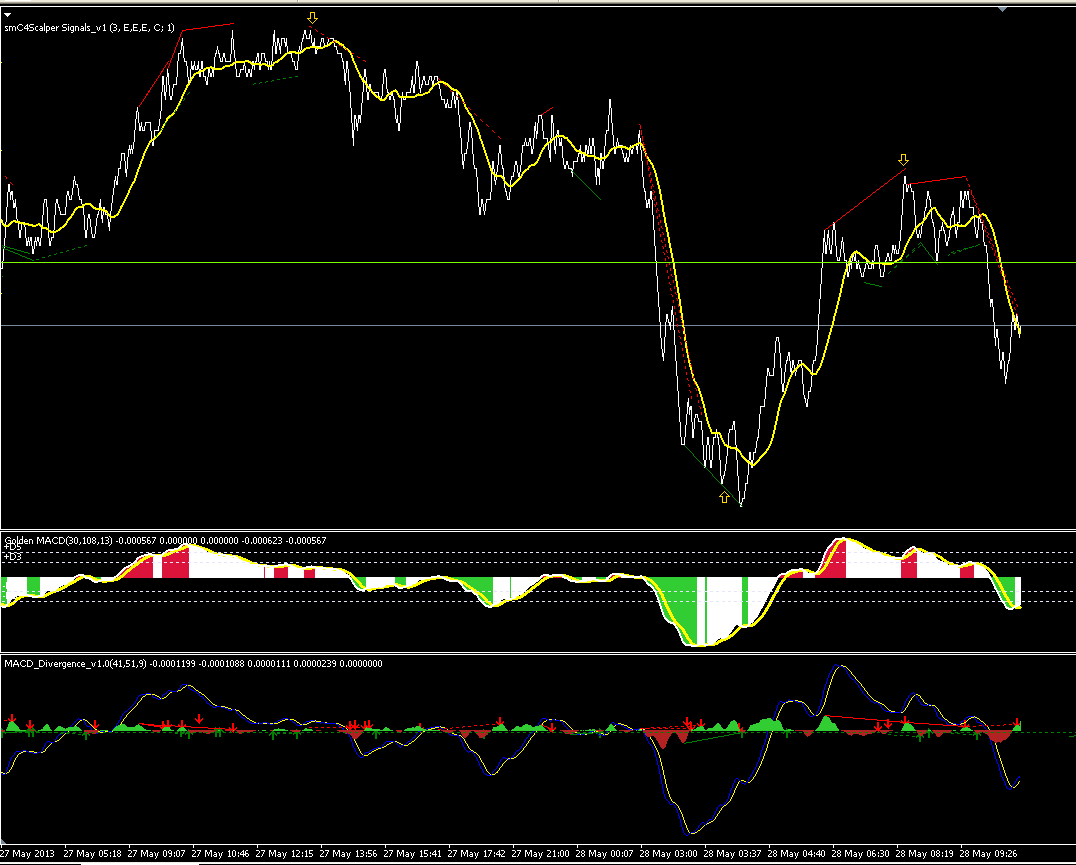
Task: Click the 27 May 09:07 time label
Action: 156,853
